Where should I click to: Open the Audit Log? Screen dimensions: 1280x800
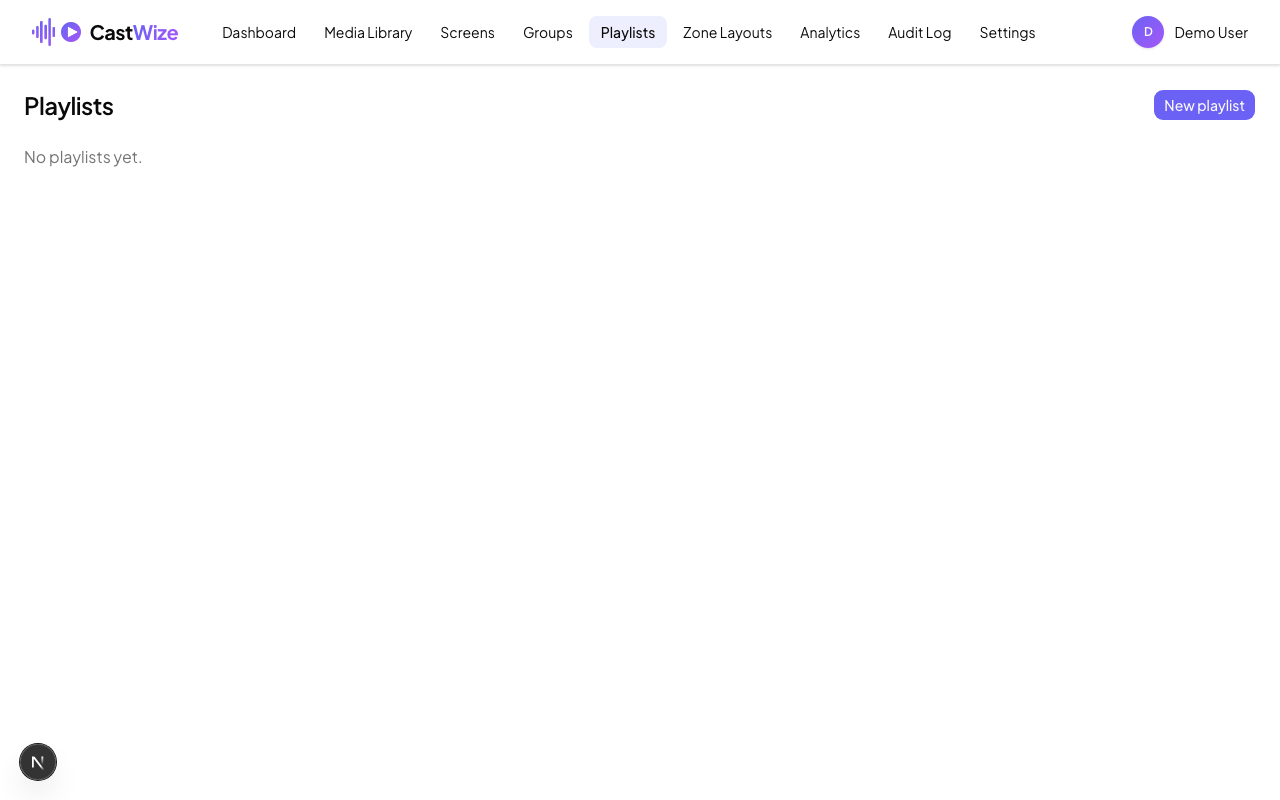click(920, 32)
